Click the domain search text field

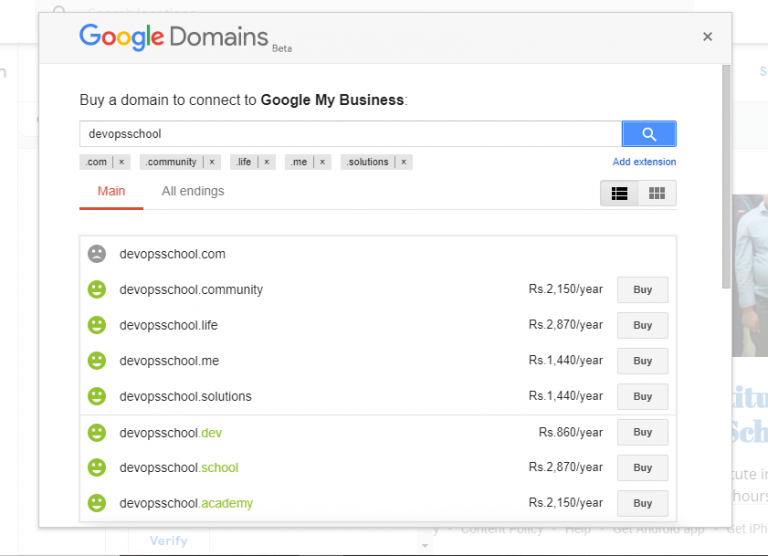(x=351, y=134)
